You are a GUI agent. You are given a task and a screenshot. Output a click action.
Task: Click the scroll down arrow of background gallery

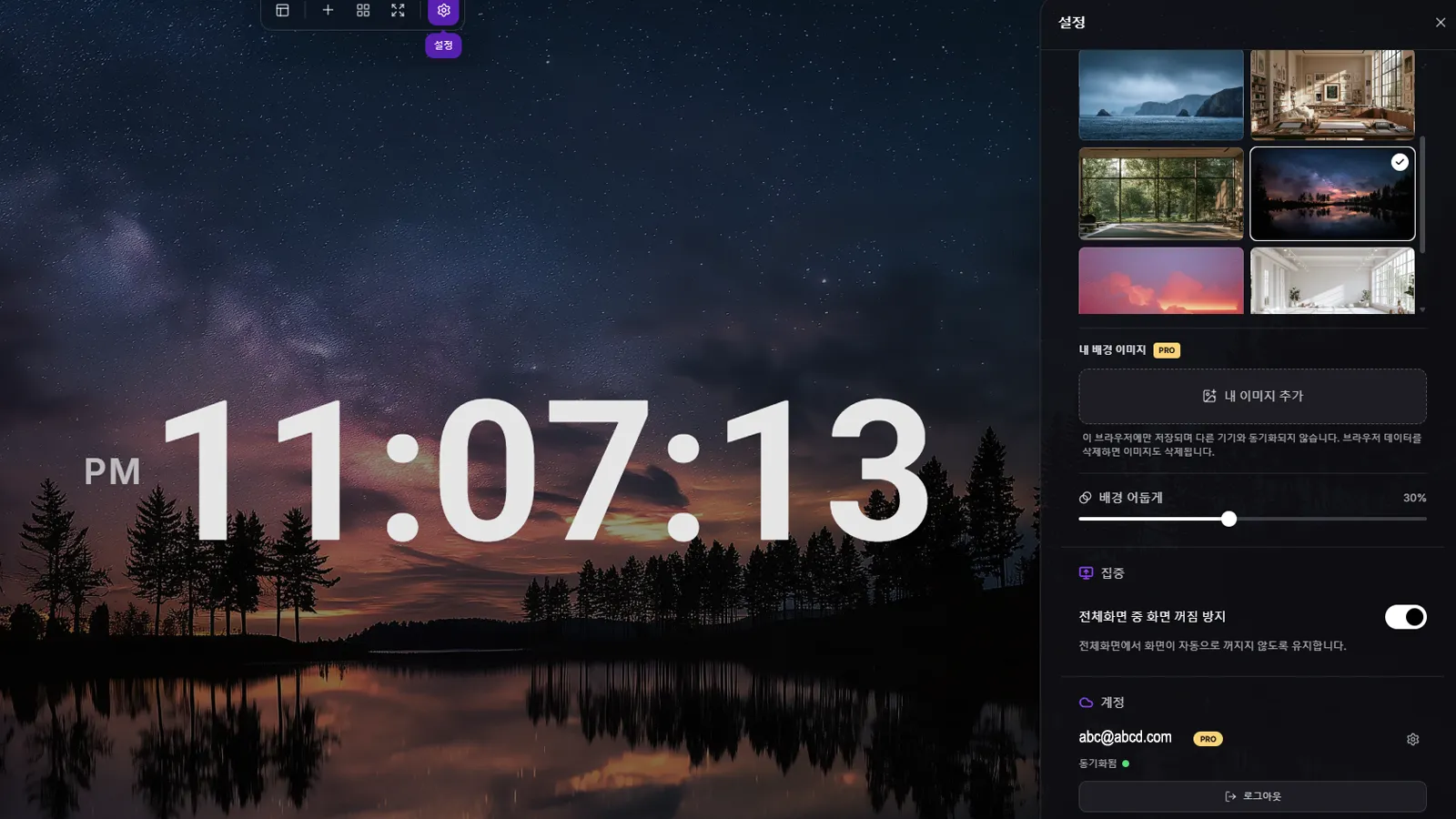[1422, 309]
